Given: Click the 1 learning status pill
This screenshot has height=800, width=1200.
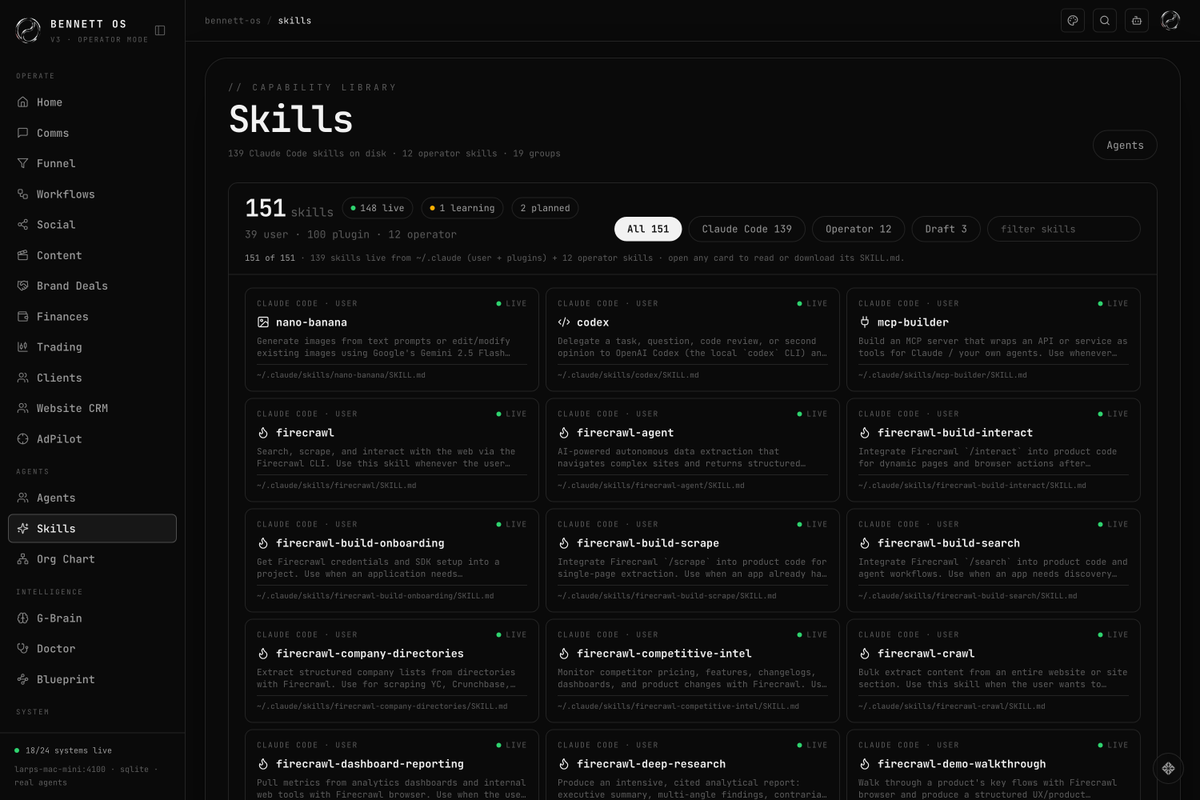Looking at the screenshot, I should [462, 208].
